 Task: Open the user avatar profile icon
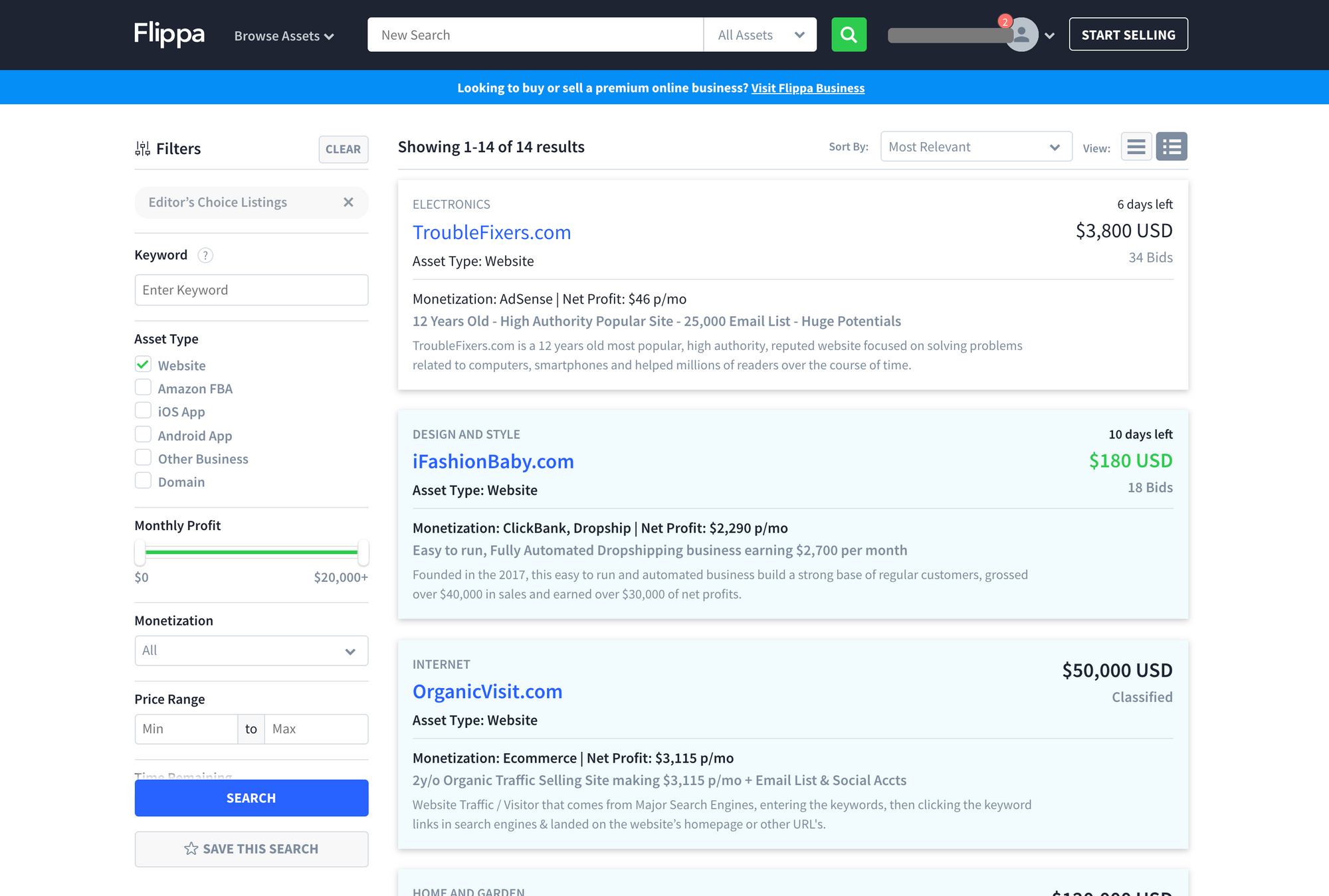pyautogui.click(x=1023, y=36)
